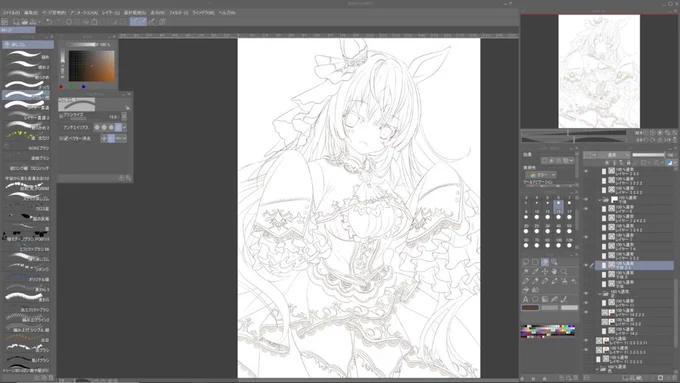Open the anti-aliasing dropdown arrow
Viewport: 680px width, 383px height.
(124, 128)
